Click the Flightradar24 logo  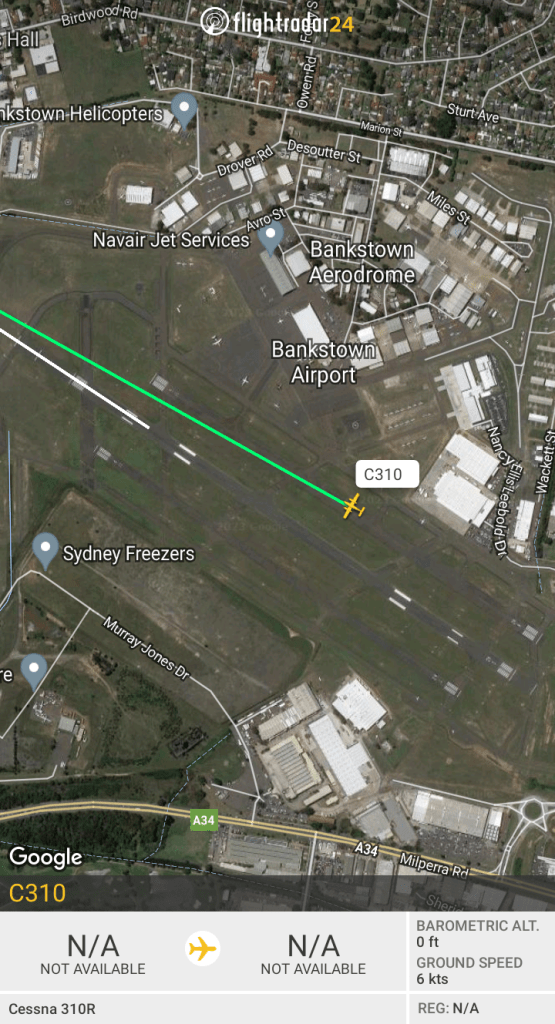coord(278,22)
